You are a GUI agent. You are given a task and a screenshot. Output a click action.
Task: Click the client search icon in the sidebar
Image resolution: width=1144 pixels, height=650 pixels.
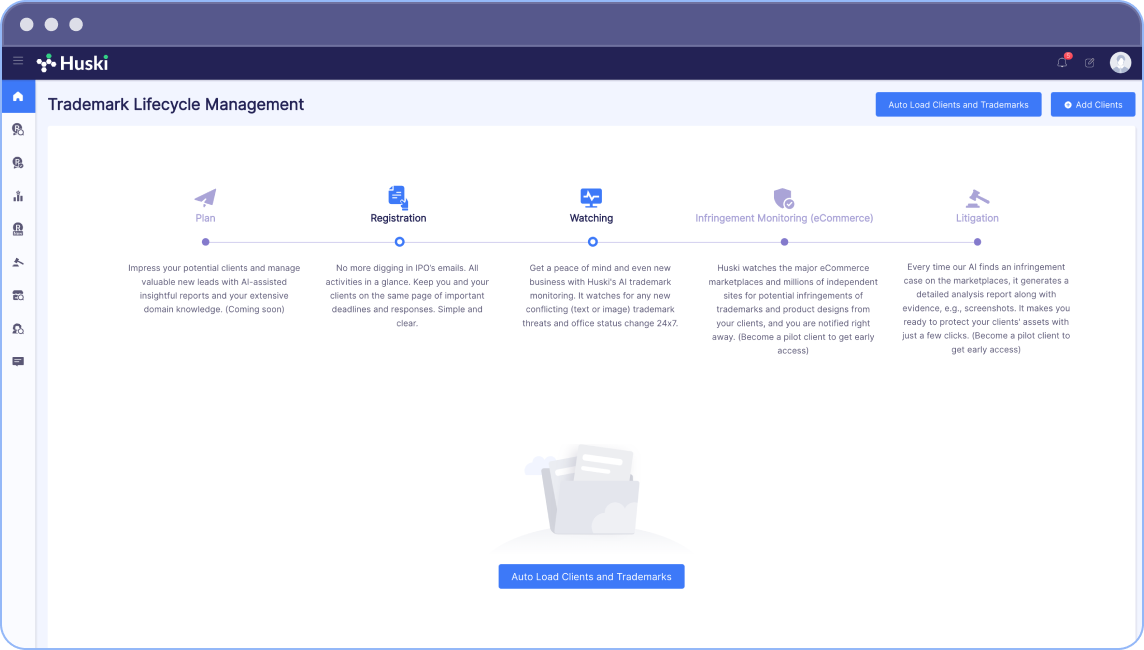18,328
